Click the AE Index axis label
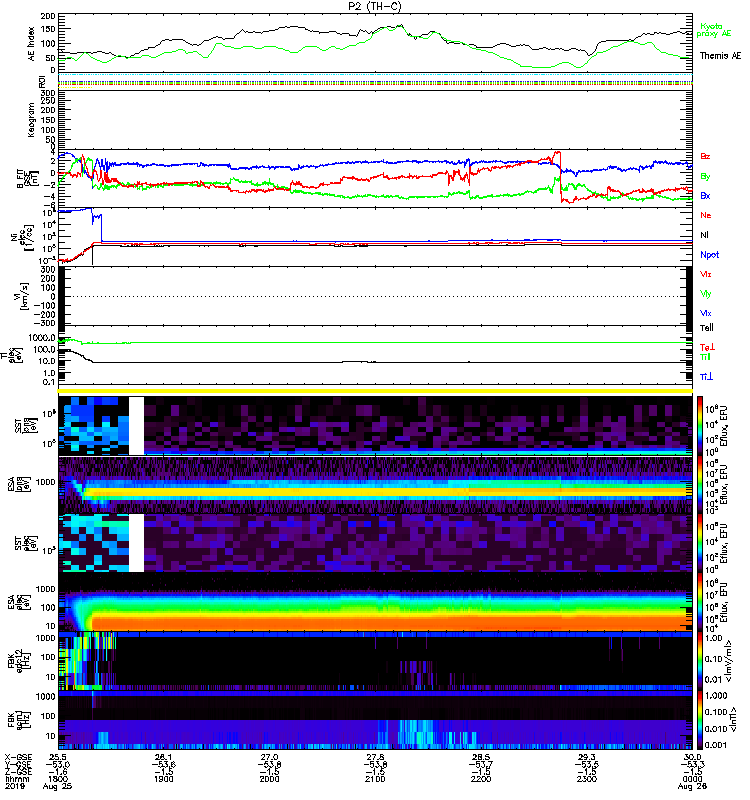Image resolution: width=750 pixels, height=800 pixels. tap(32, 44)
